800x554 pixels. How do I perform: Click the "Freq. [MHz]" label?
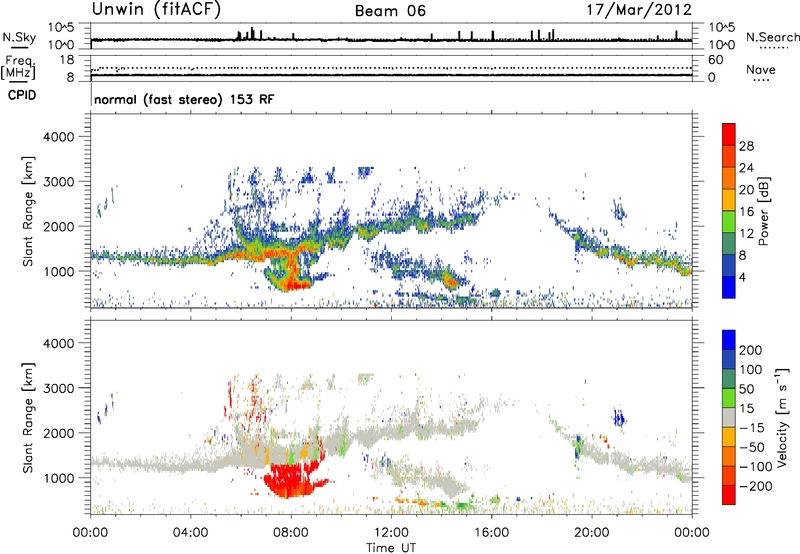coord(18,67)
